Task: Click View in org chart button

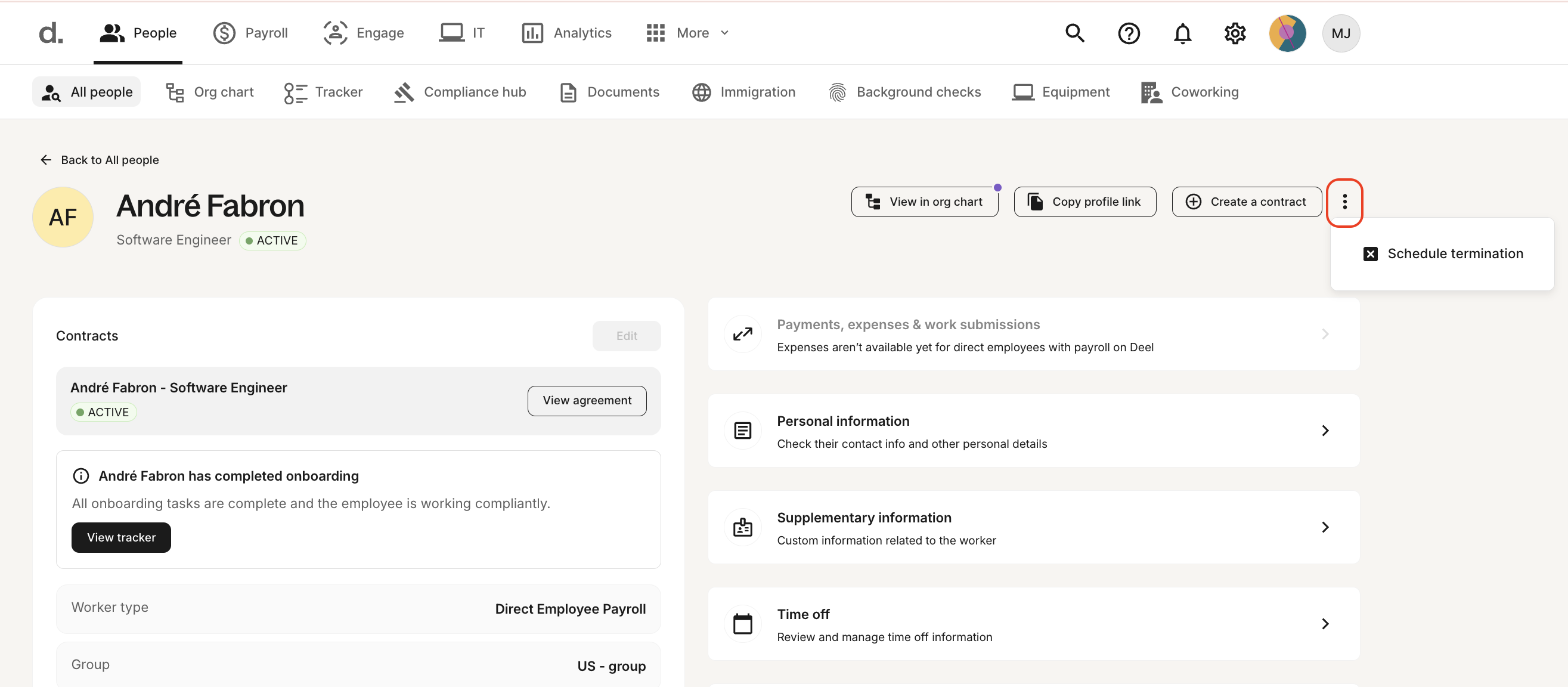Action: pyautogui.click(x=925, y=202)
